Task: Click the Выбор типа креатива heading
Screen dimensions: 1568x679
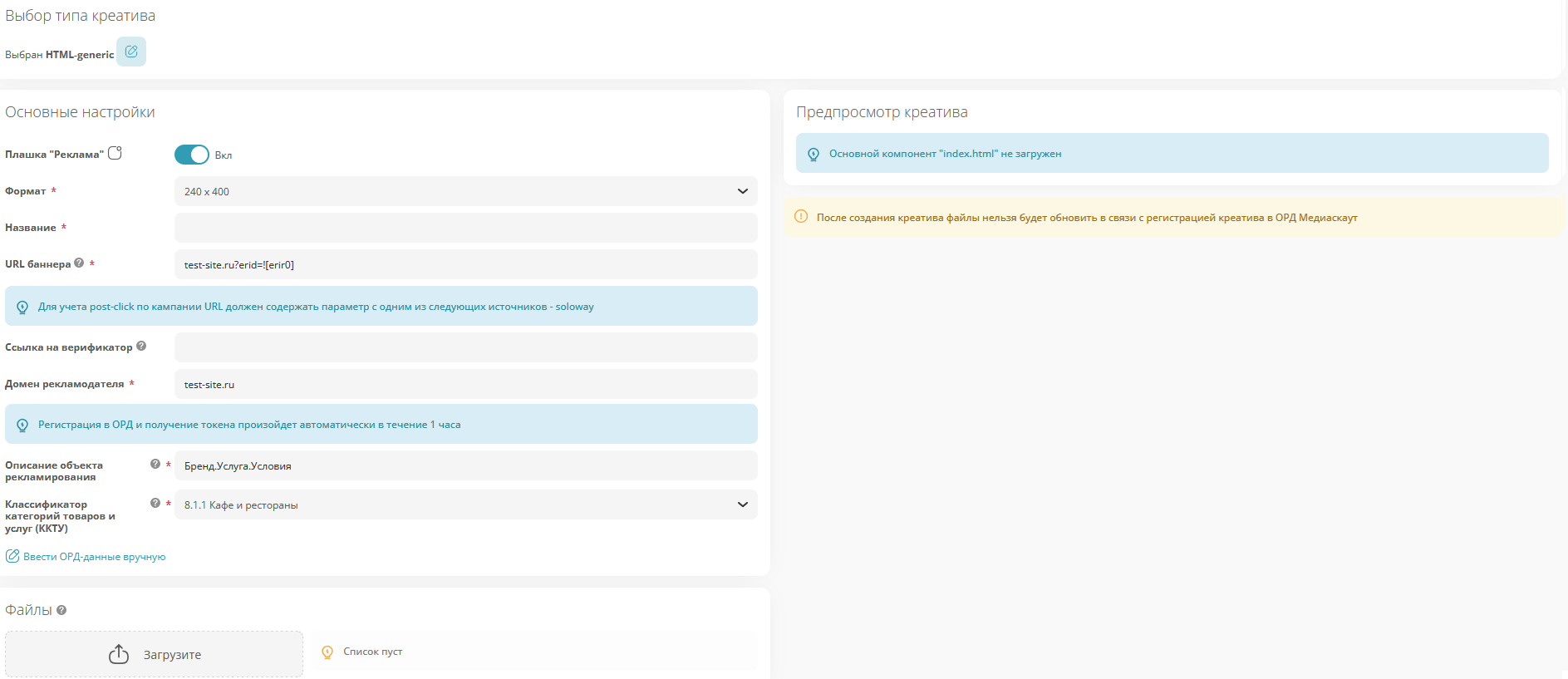Action: click(x=80, y=16)
